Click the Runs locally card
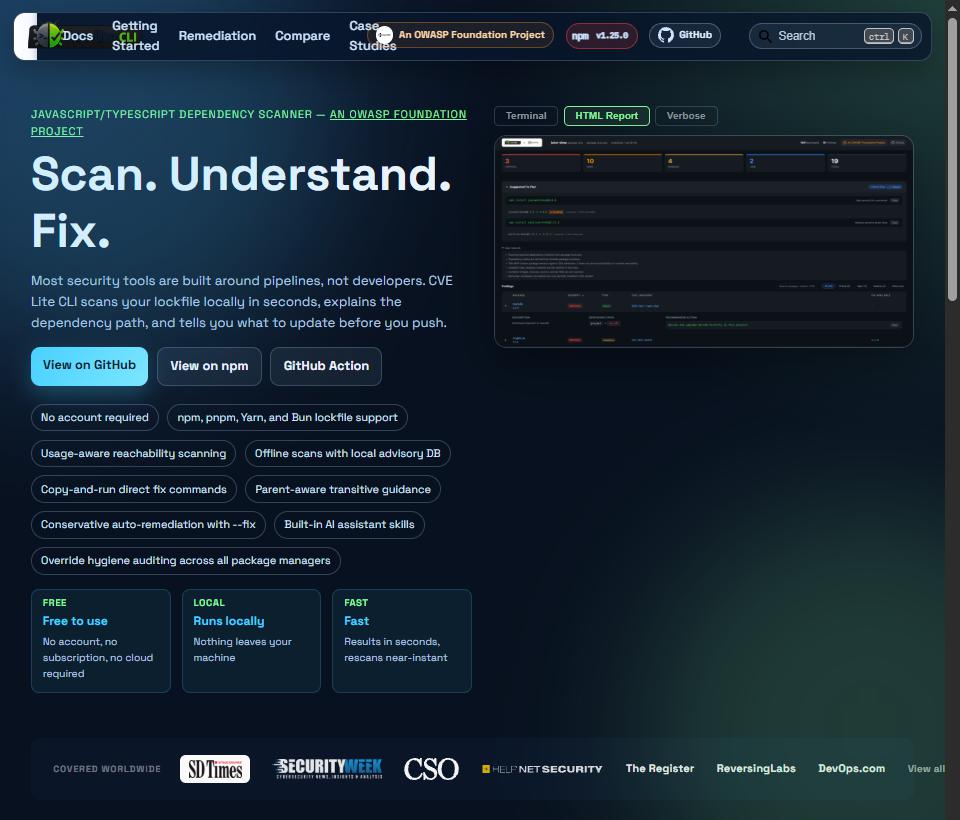 [x=251, y=641]
